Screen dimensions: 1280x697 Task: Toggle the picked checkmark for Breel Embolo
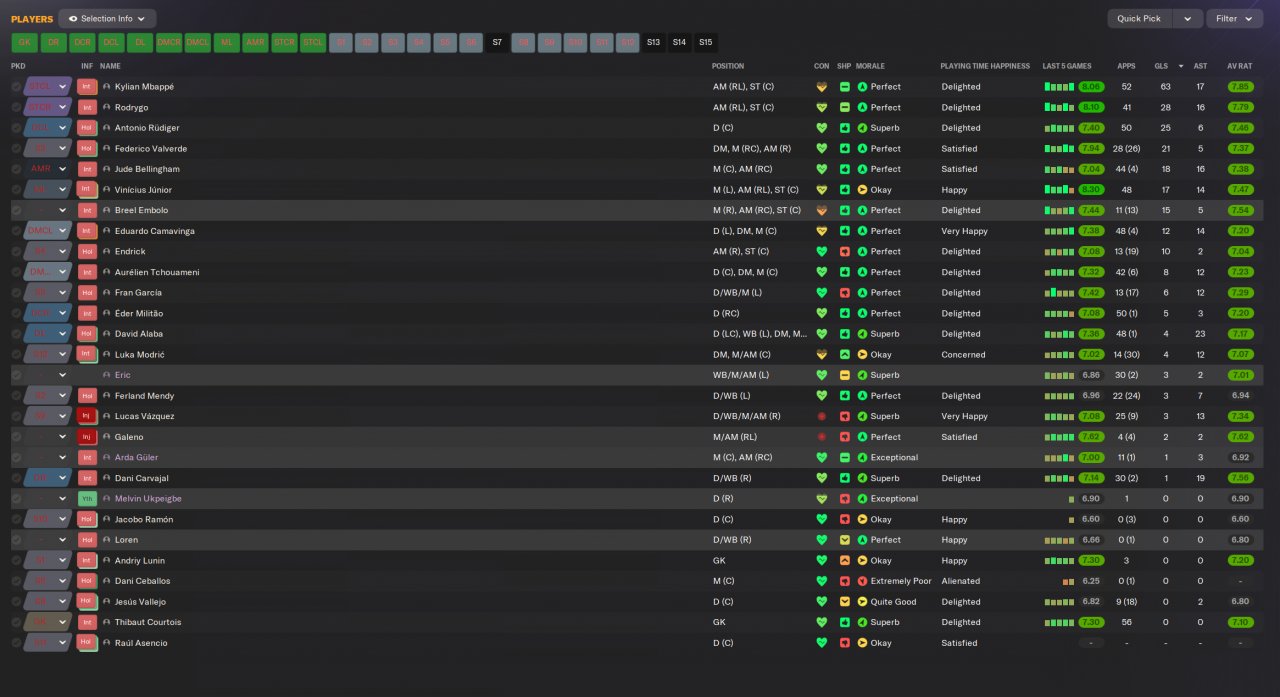pos(16,210)
